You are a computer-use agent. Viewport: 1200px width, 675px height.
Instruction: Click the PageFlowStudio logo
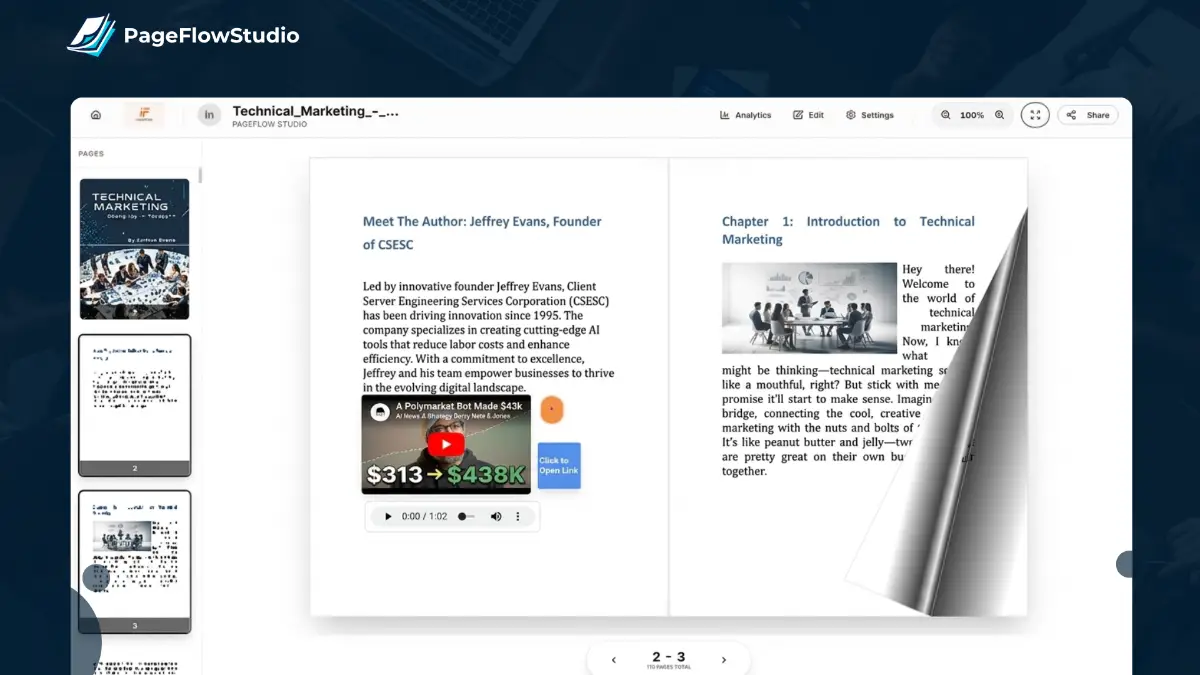tap(184, 35)
